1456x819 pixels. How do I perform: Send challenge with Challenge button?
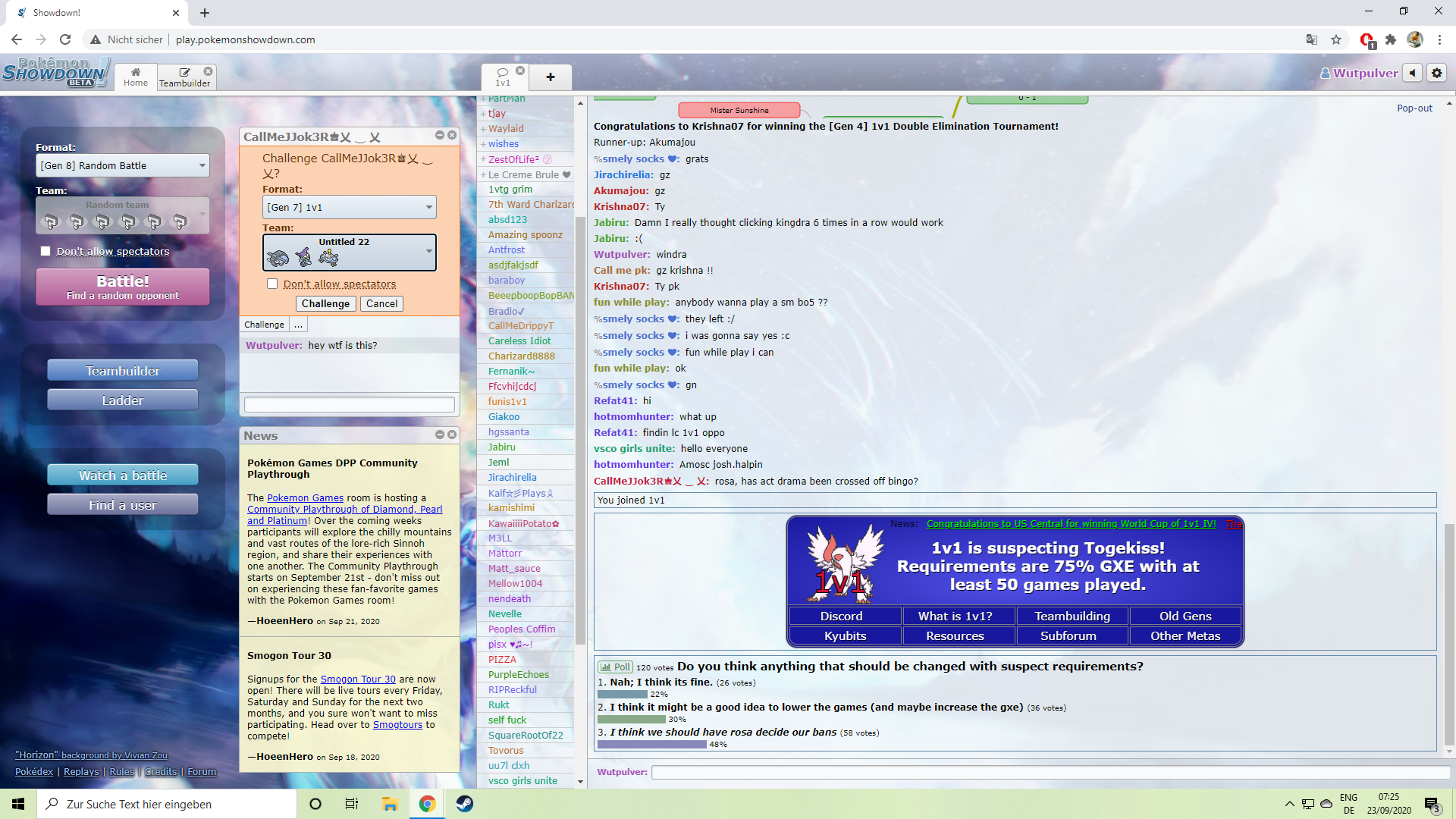325,303
